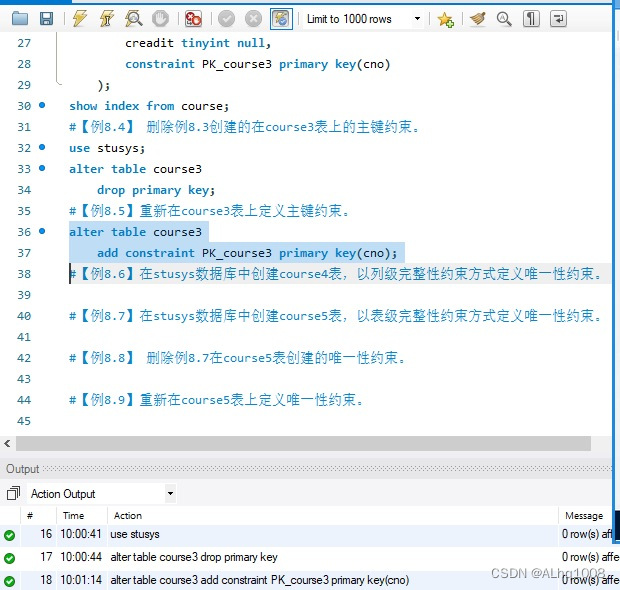Toggle word wrap icon

coord(558,19)
